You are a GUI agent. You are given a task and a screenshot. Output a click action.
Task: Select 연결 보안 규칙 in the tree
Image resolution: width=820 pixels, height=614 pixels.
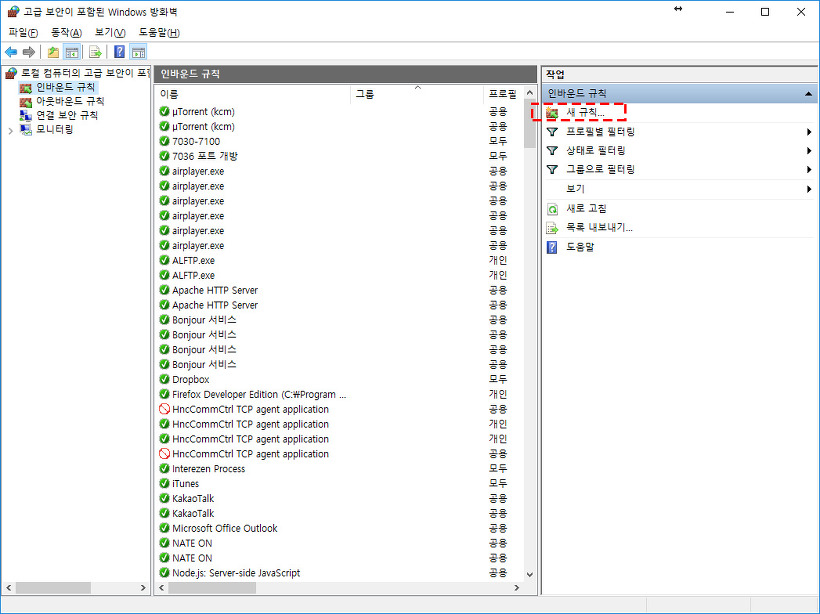[x=67, y=115]
